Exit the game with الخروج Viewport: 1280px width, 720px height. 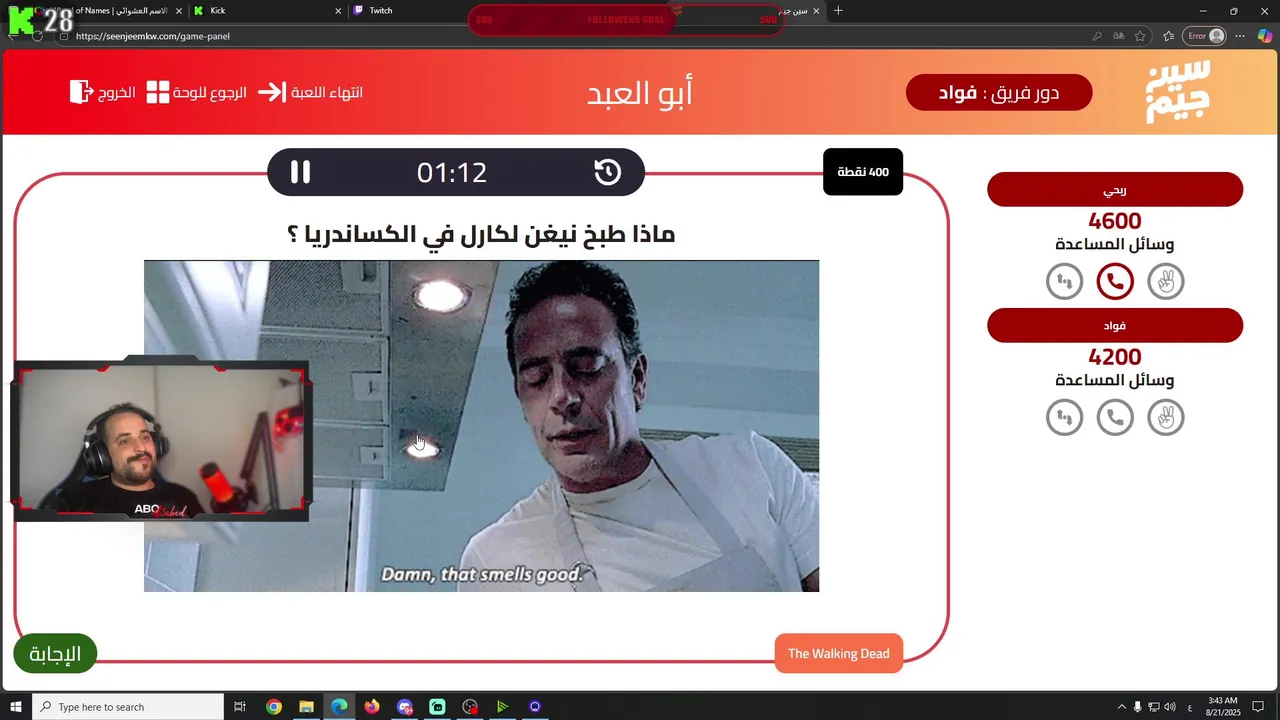coord(103,92)
